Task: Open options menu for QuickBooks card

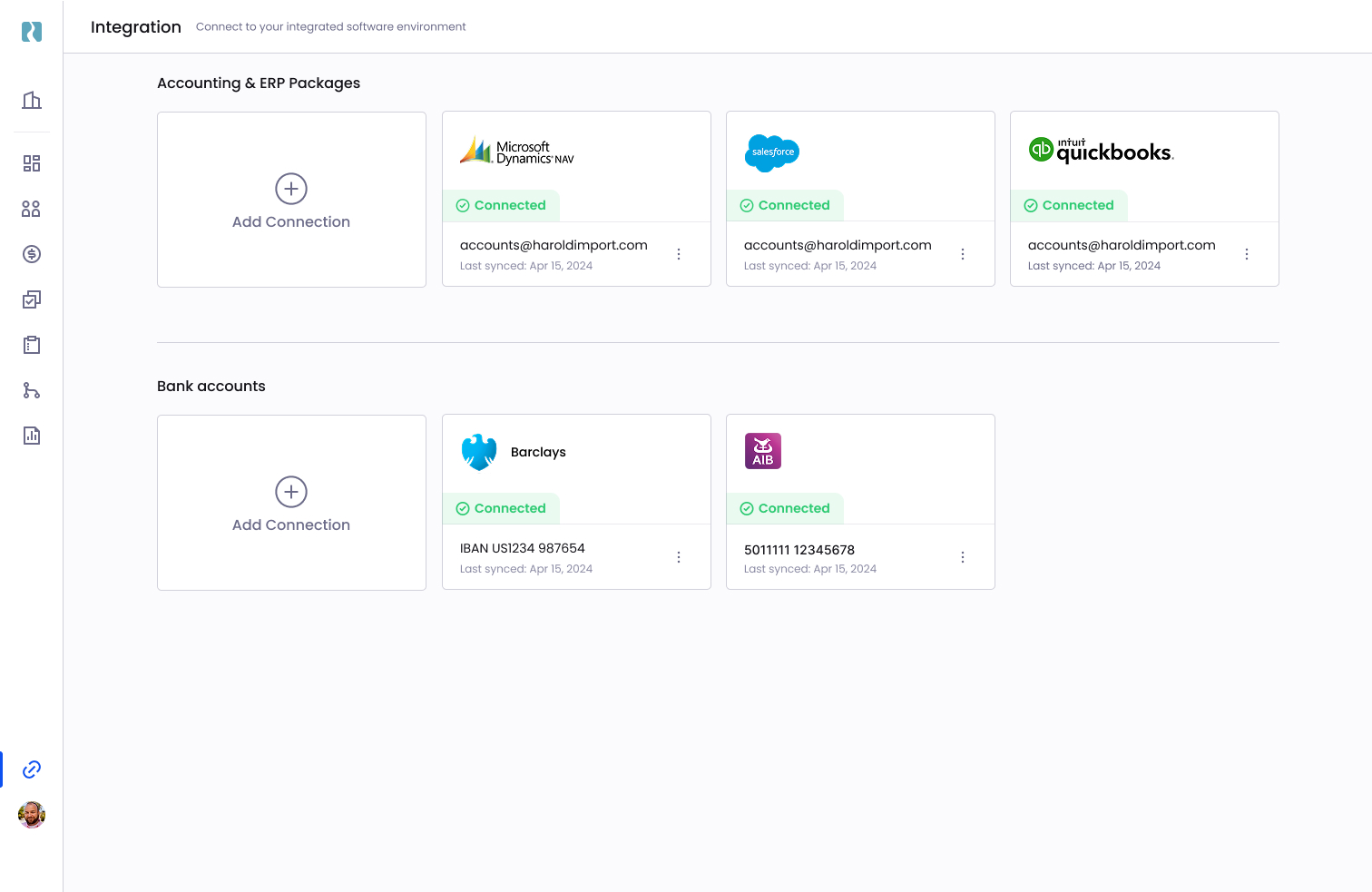Action: pyautogui.click(x=1247, y=254)
